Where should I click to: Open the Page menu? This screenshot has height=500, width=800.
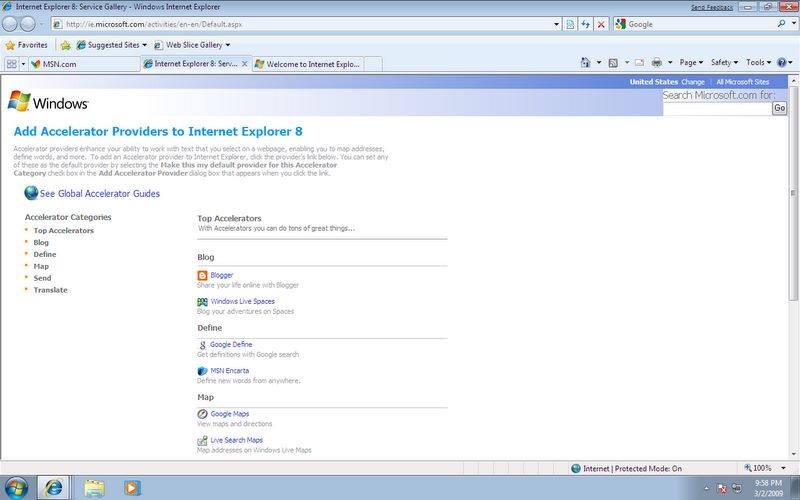(x=691, y=62)
